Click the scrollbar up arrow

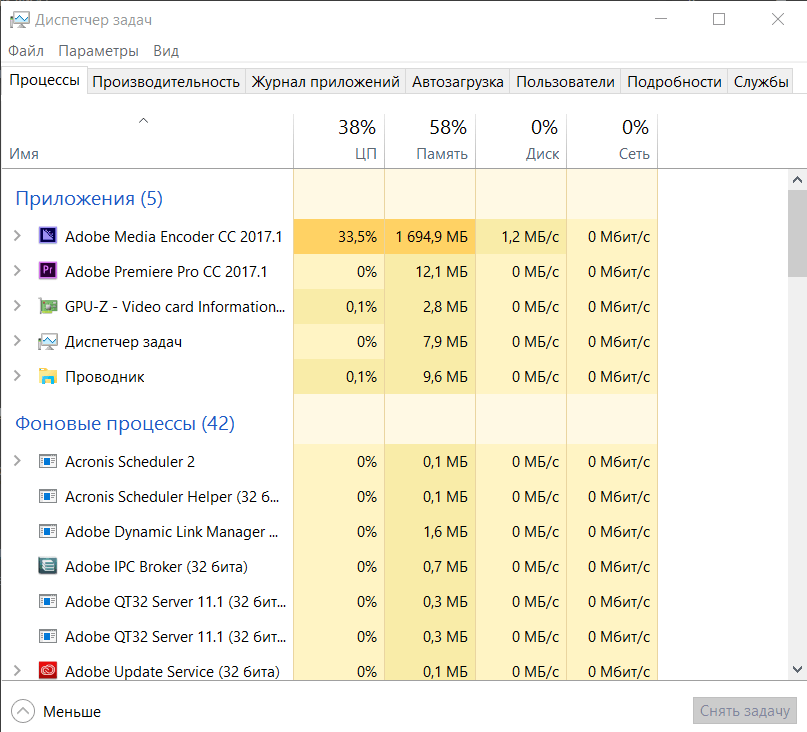(x=797, y=180)
